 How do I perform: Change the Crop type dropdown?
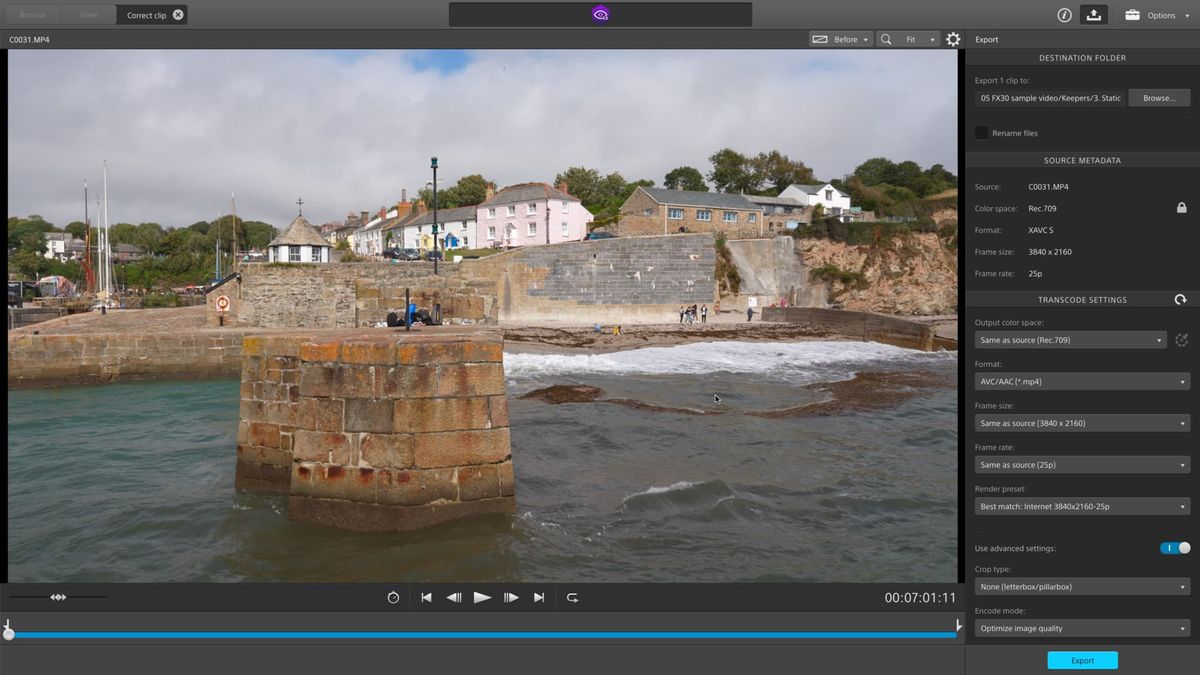click(1082, 586)
